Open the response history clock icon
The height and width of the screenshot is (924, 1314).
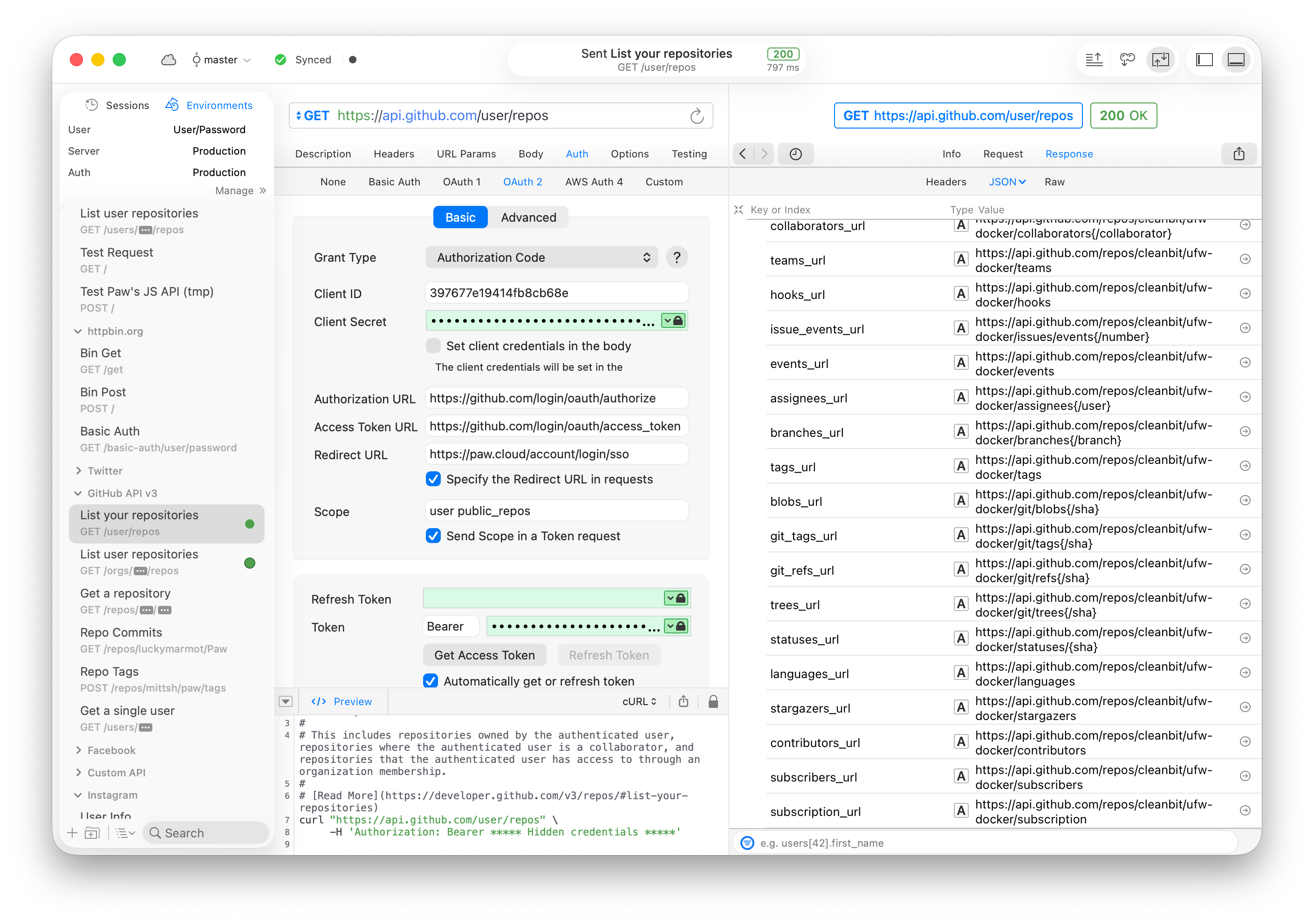[x=795, y=154]
